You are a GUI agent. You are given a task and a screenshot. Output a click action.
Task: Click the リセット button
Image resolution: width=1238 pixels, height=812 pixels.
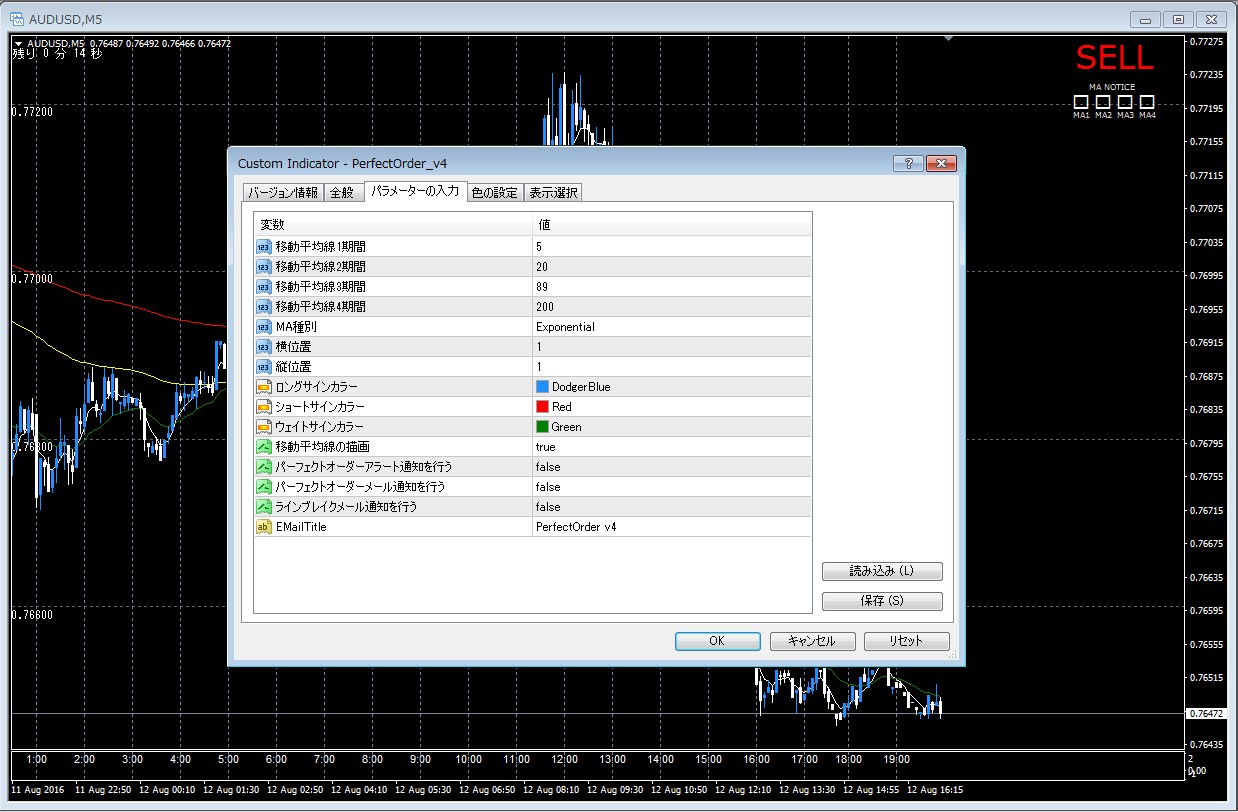click(905, 641)
